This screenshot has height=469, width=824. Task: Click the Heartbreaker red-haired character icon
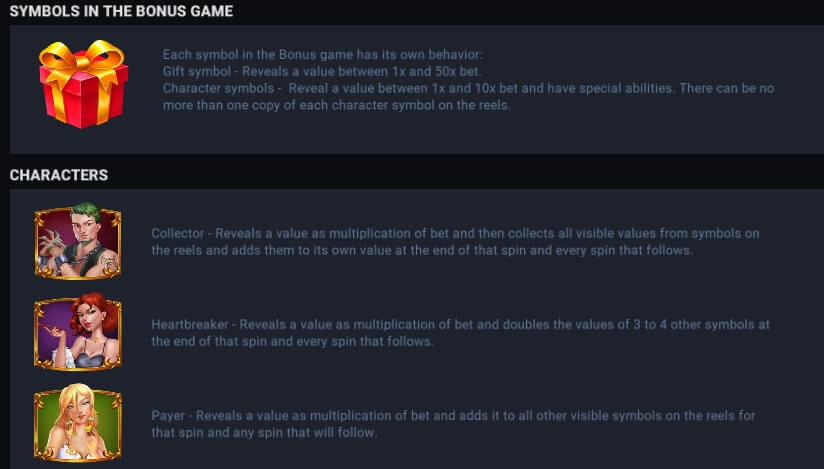coord(78,332)
